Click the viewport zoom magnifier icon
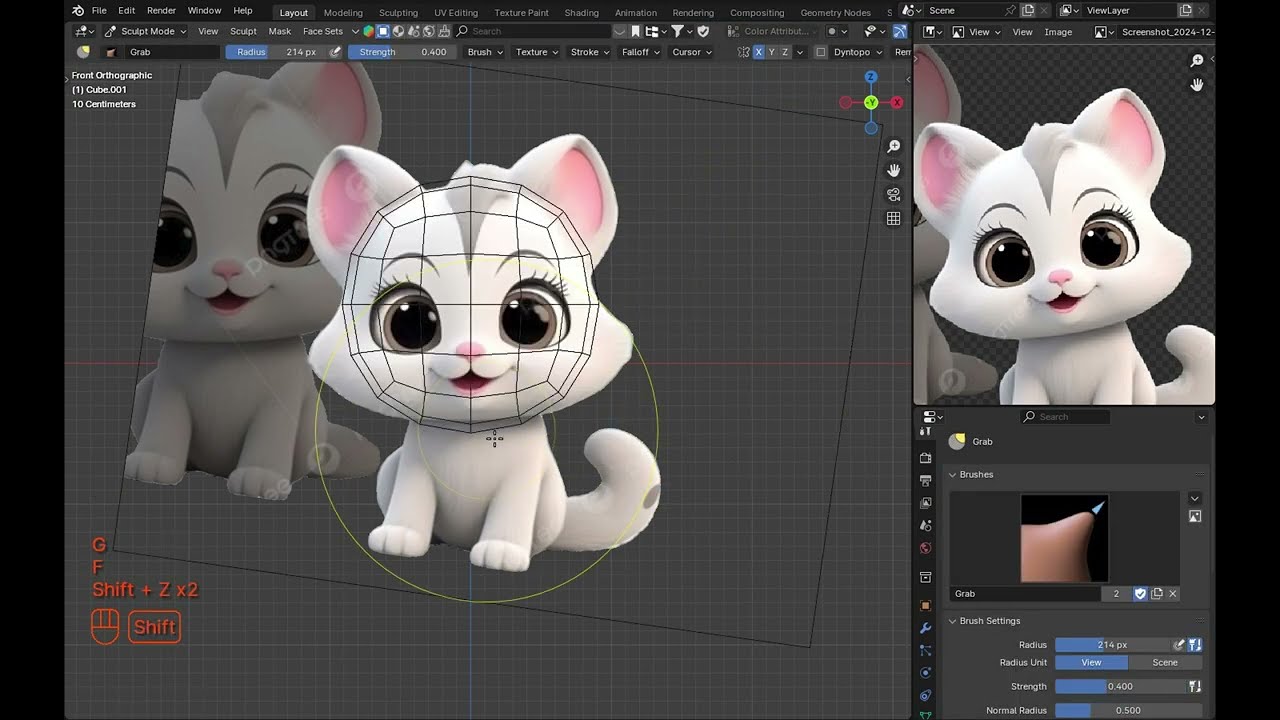The image size is (1280, 720). click(894, 147)
